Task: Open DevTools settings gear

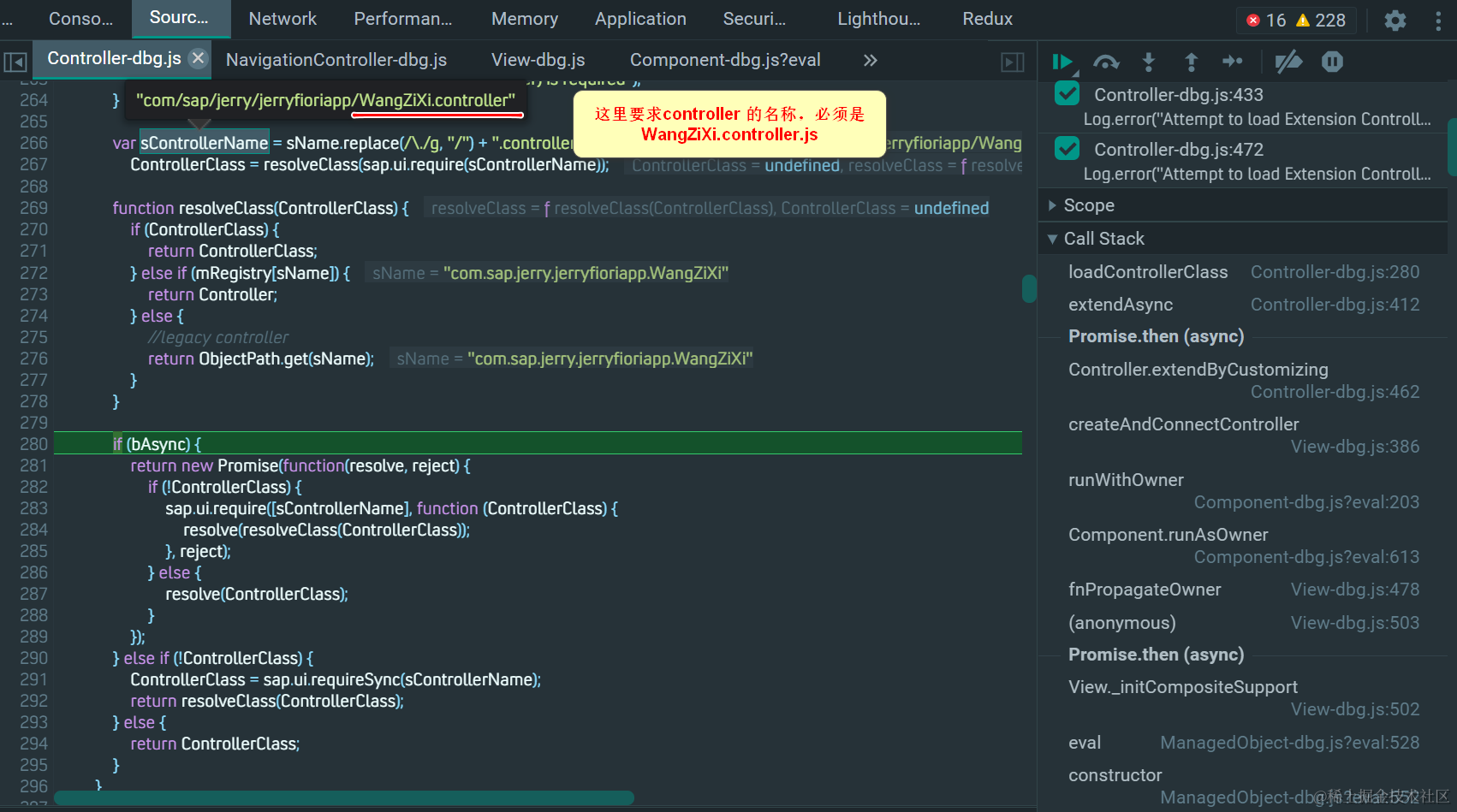Action: point(1395,20)
